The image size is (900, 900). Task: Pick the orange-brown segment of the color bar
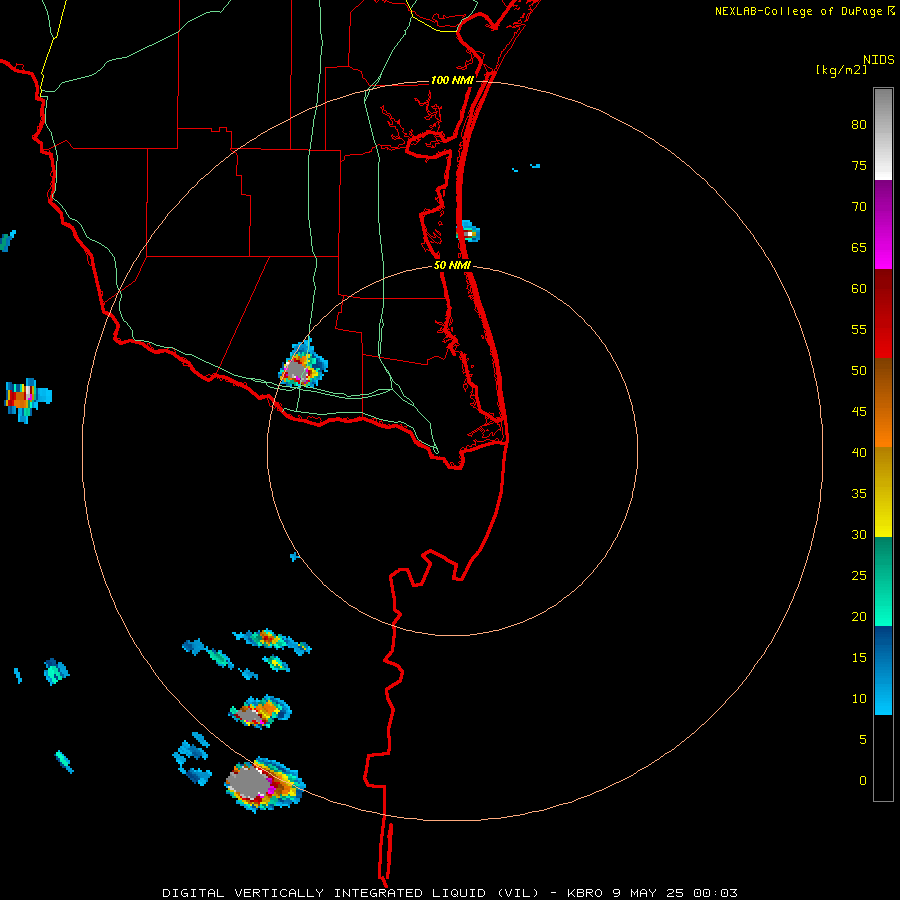(883, 402)
